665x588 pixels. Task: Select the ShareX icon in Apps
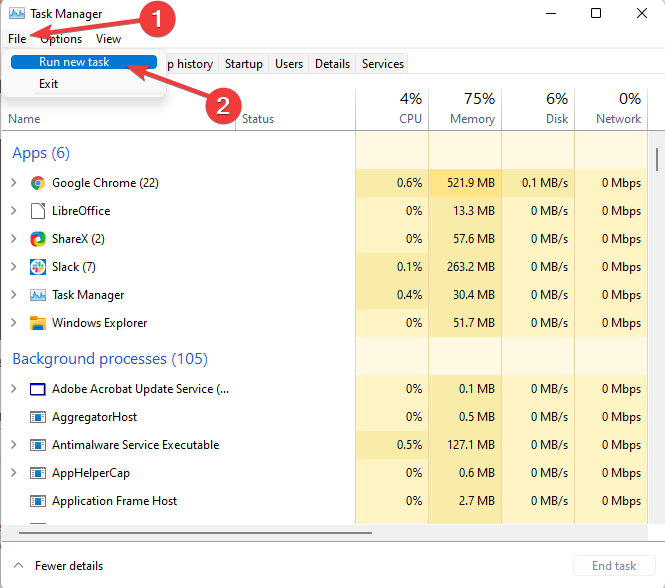(38, 239)
